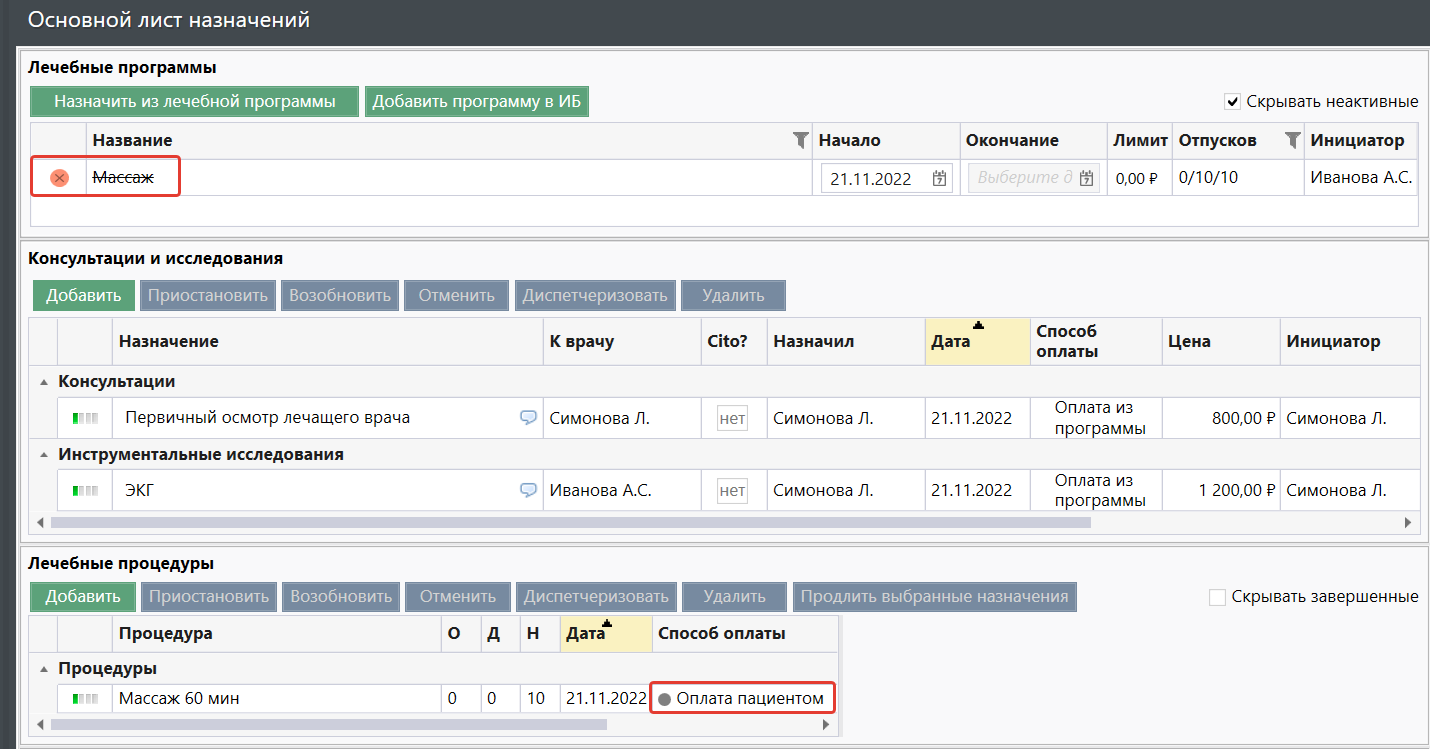Image resolution: width=1430 pixels, height=749 pixels.
Task: Toggle the Cito 'нет' switch for ЭКГ
Action: pos(732,490)
